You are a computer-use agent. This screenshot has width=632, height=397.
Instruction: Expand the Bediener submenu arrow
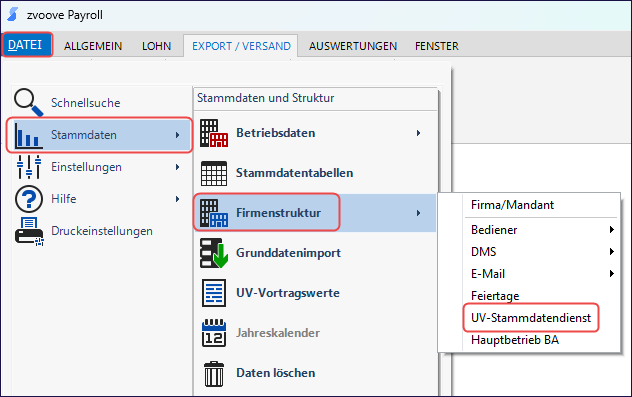pyautogui.click(x=611, y=230)
